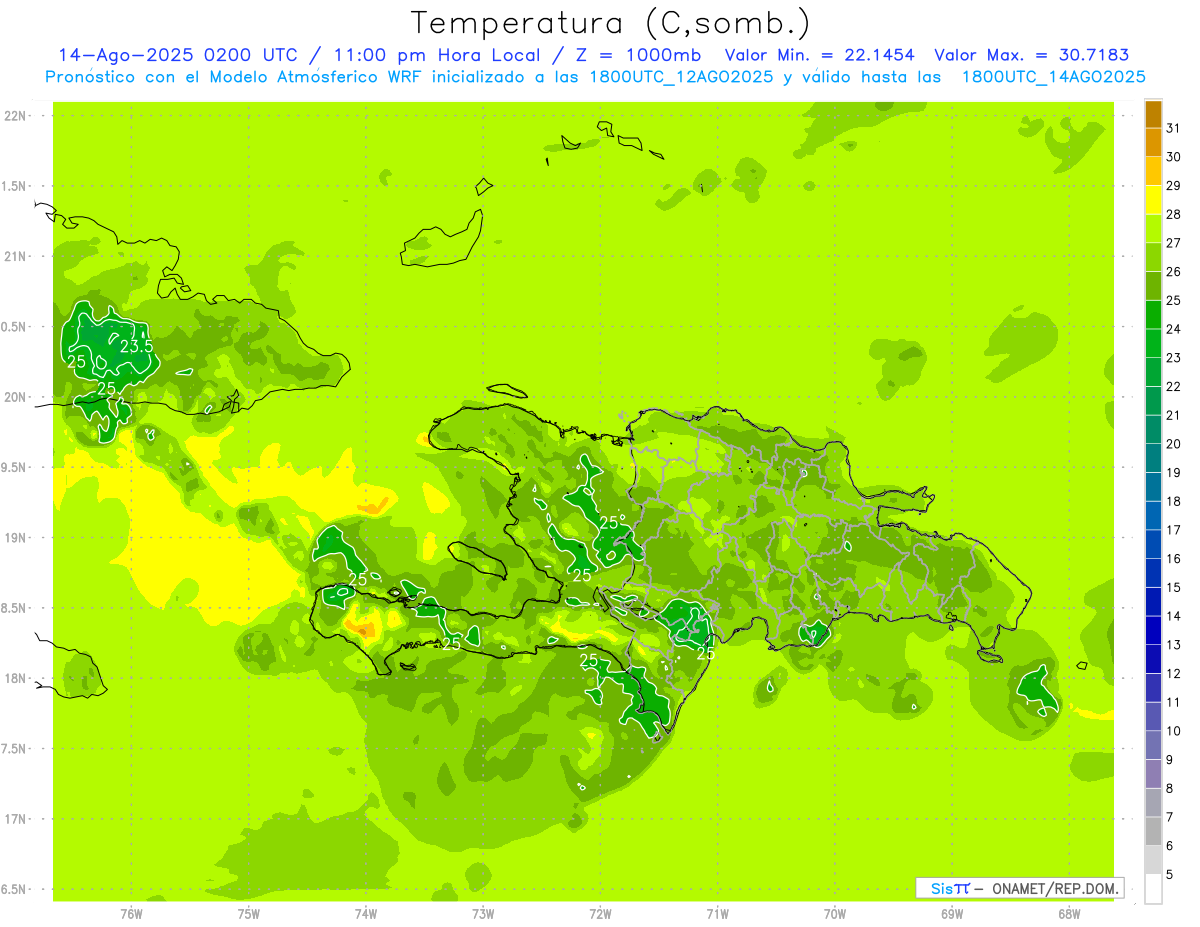The width and height of the screenshot is (1200, 927).
Task: Click the "23.5" contour label over Cuba
Action: [x=137, y=346]
